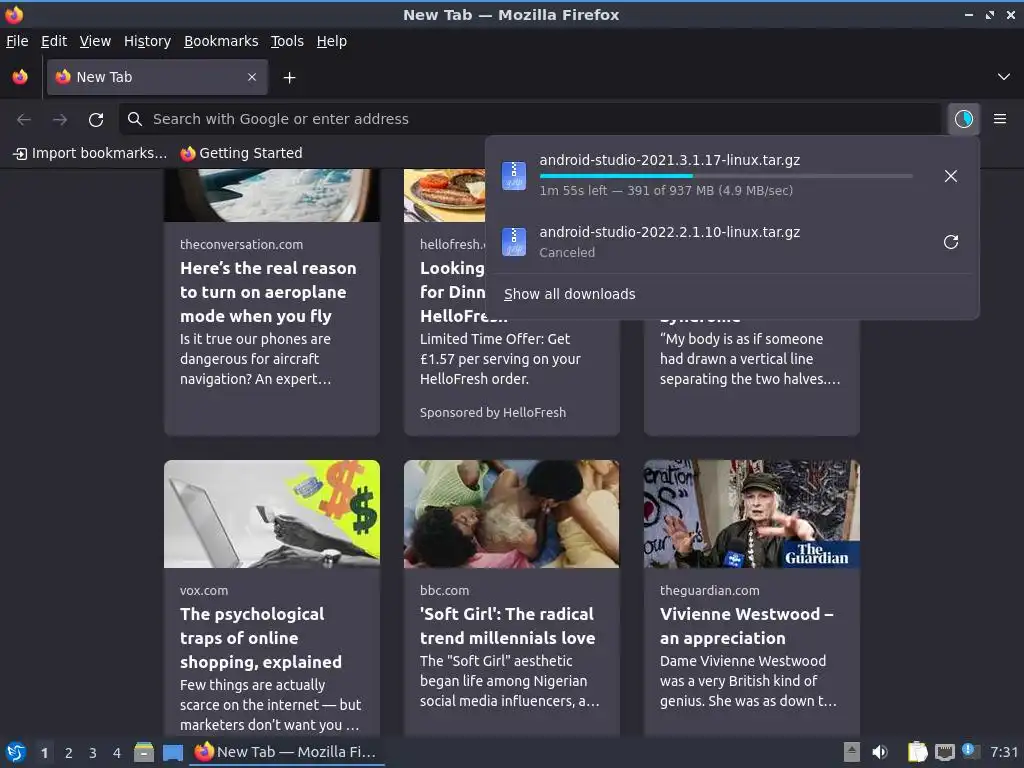1024x768 pixels.
Task: Click the Firefox View icon beside the tab
Action: click(x=20, y=77)
